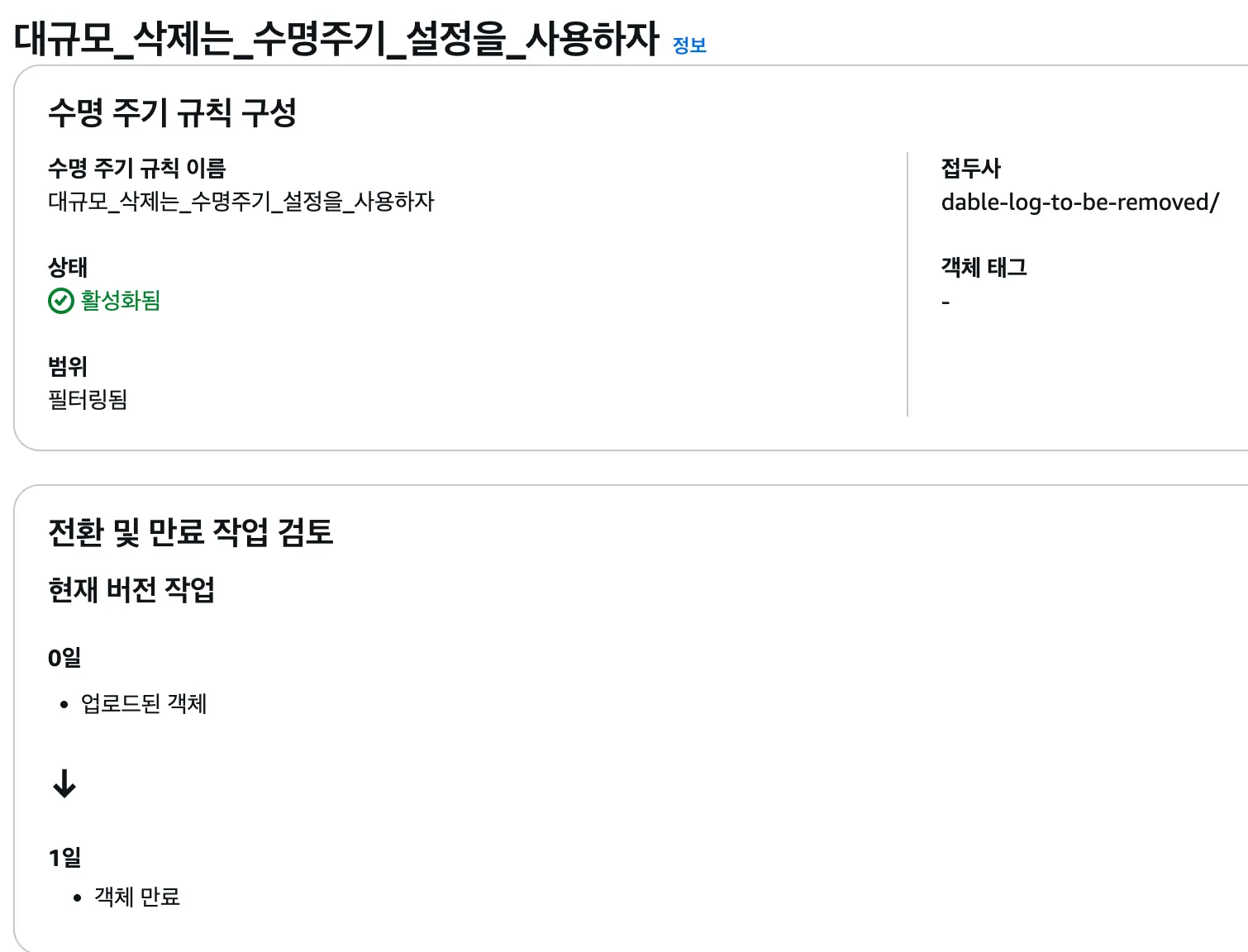
Task: Click the 접두사 field label
Action: click(x=971, y=169)
